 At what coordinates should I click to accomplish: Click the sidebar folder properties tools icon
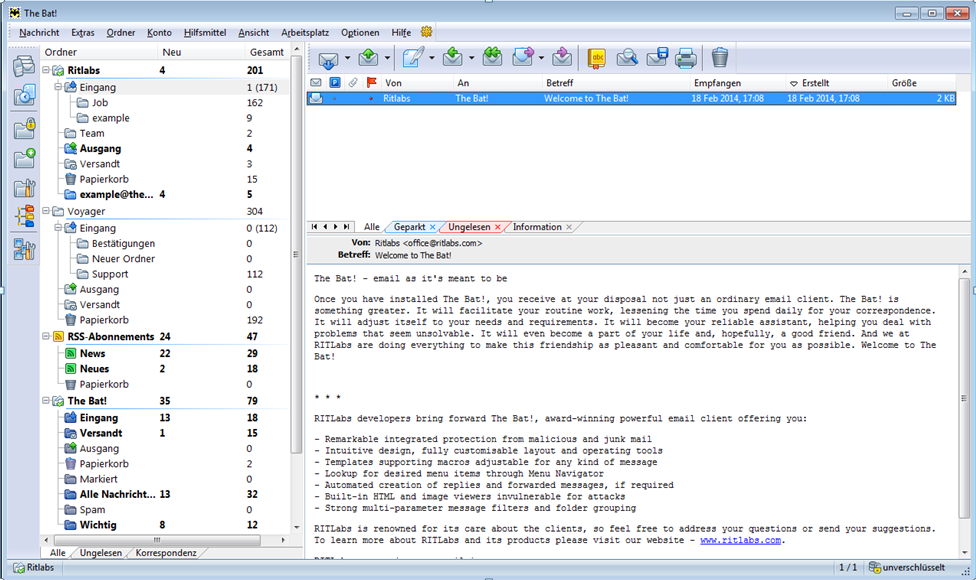(24, 188)
